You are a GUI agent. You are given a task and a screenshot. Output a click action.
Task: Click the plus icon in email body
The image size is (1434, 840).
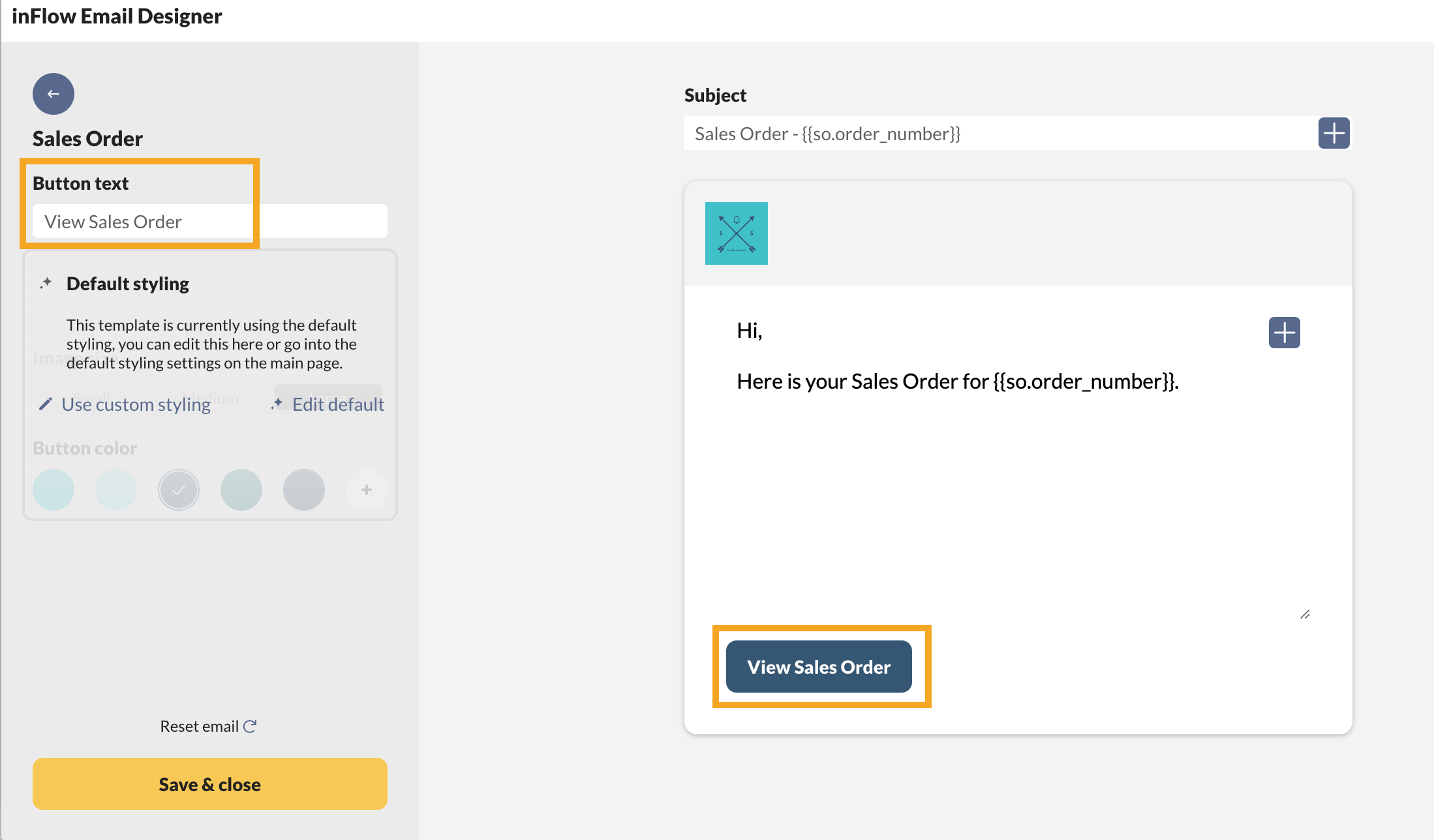[x=1284, y=333]
